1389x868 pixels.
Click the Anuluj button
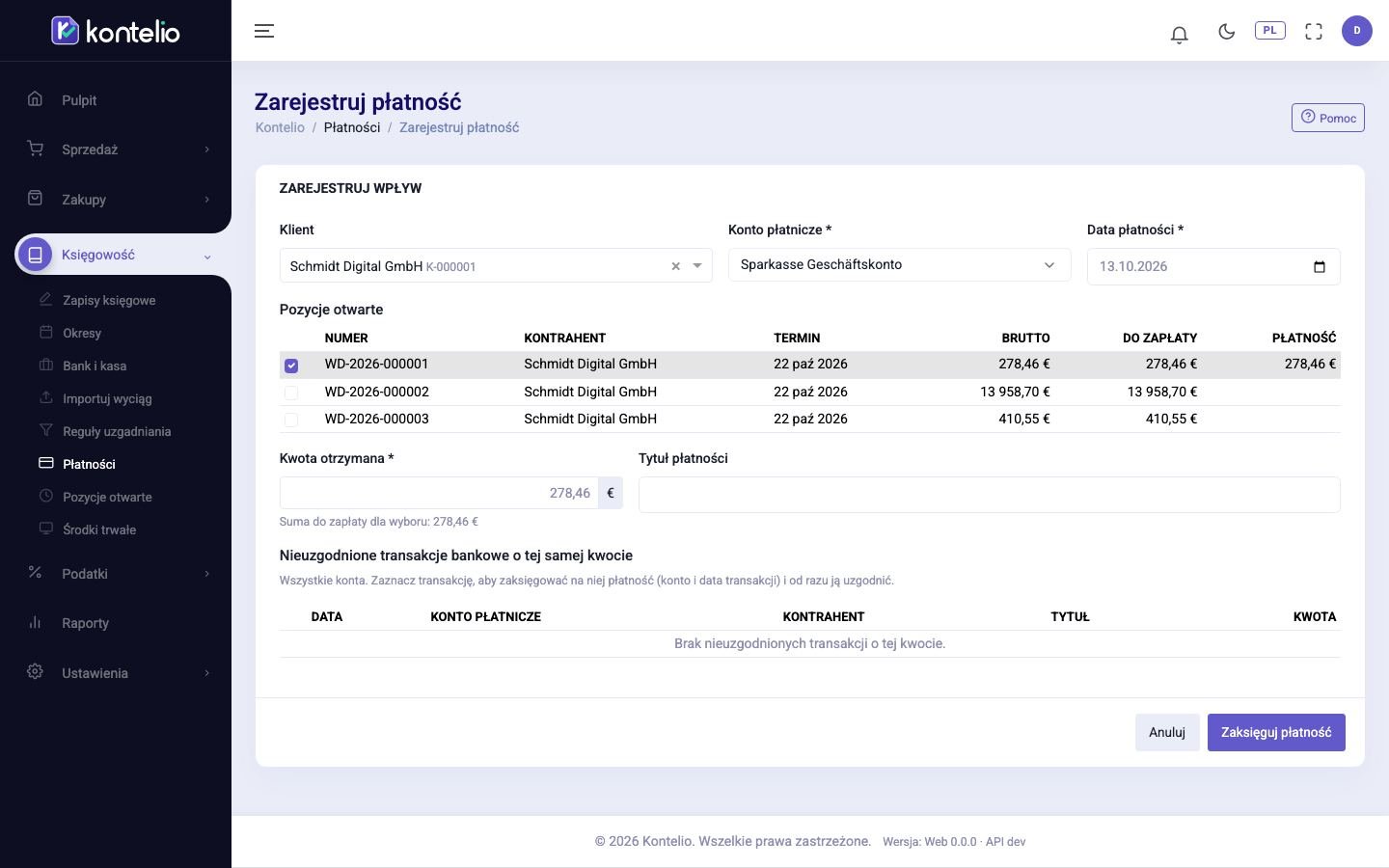[1167, 732]
